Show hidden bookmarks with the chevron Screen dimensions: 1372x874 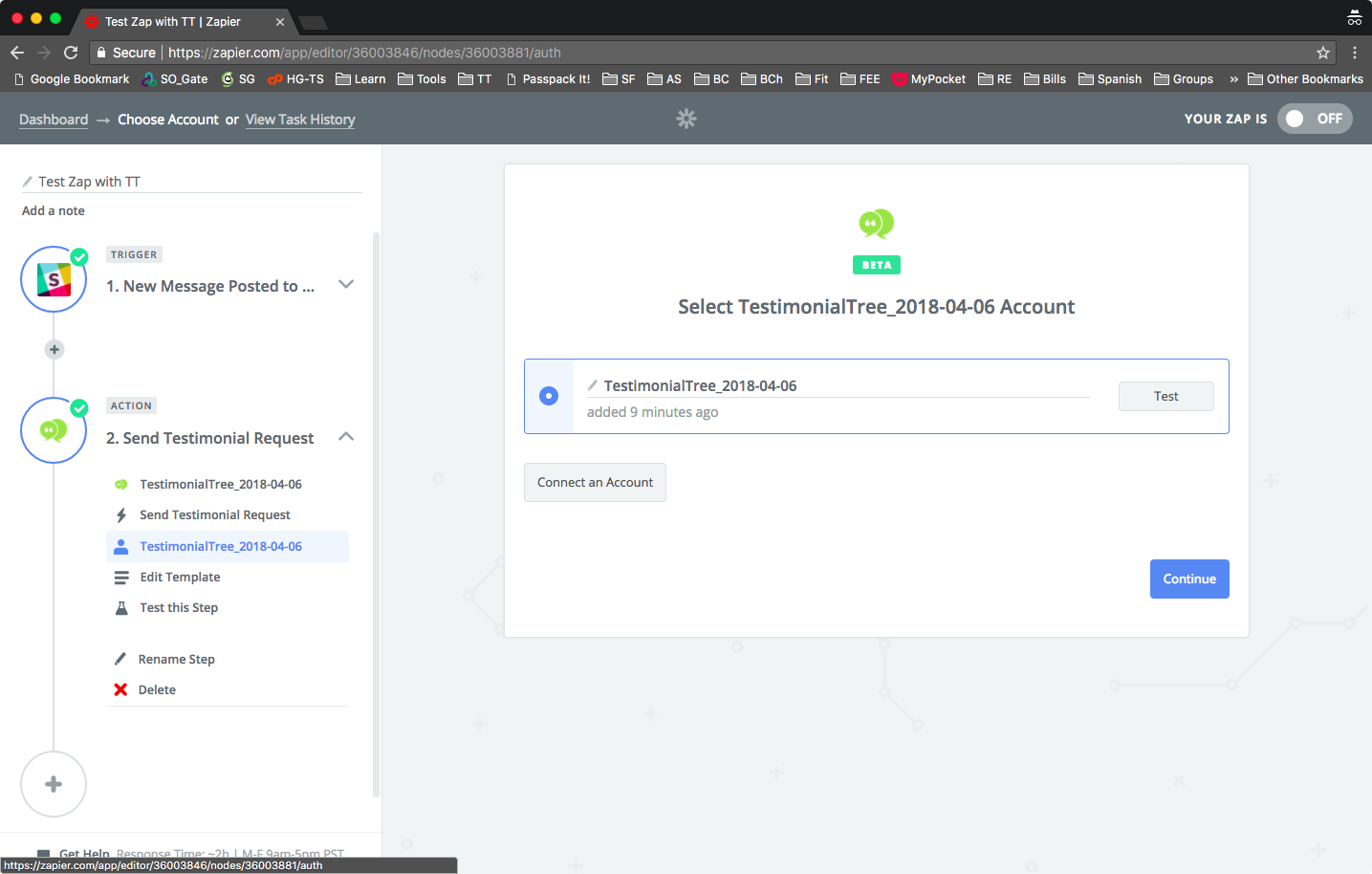(x=1234, y=79)
